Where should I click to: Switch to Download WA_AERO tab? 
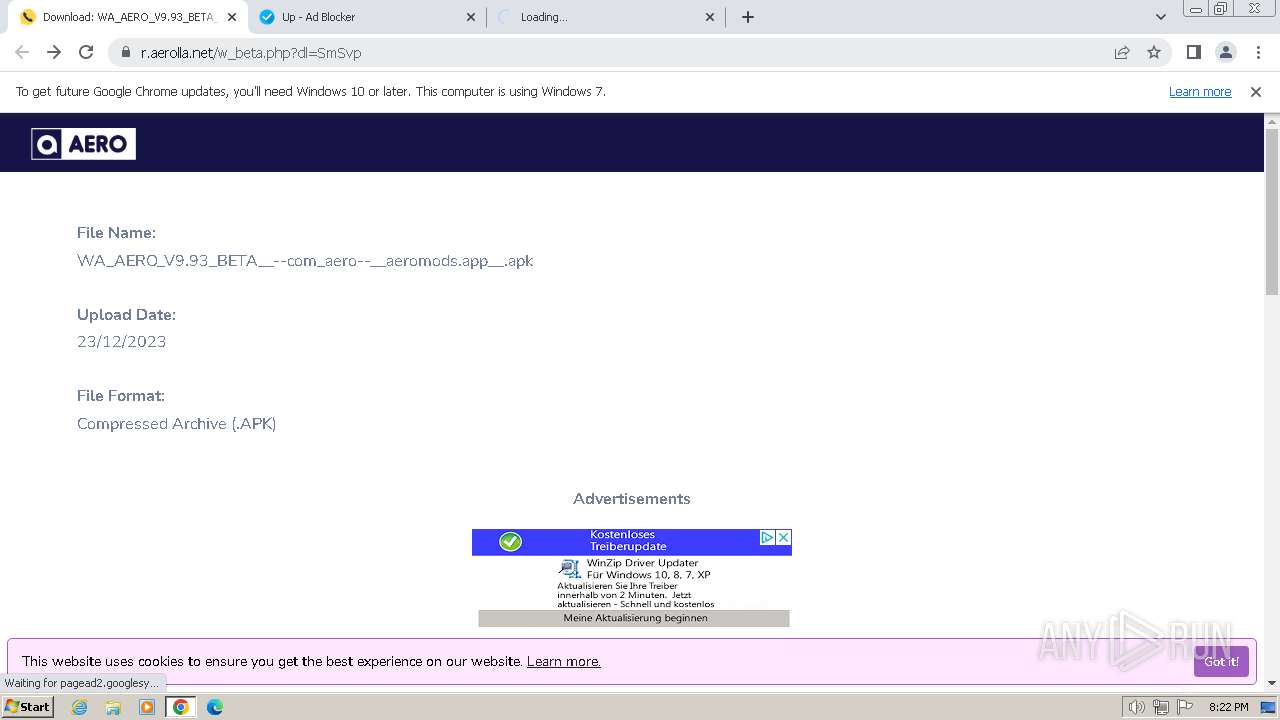point(128,17)
